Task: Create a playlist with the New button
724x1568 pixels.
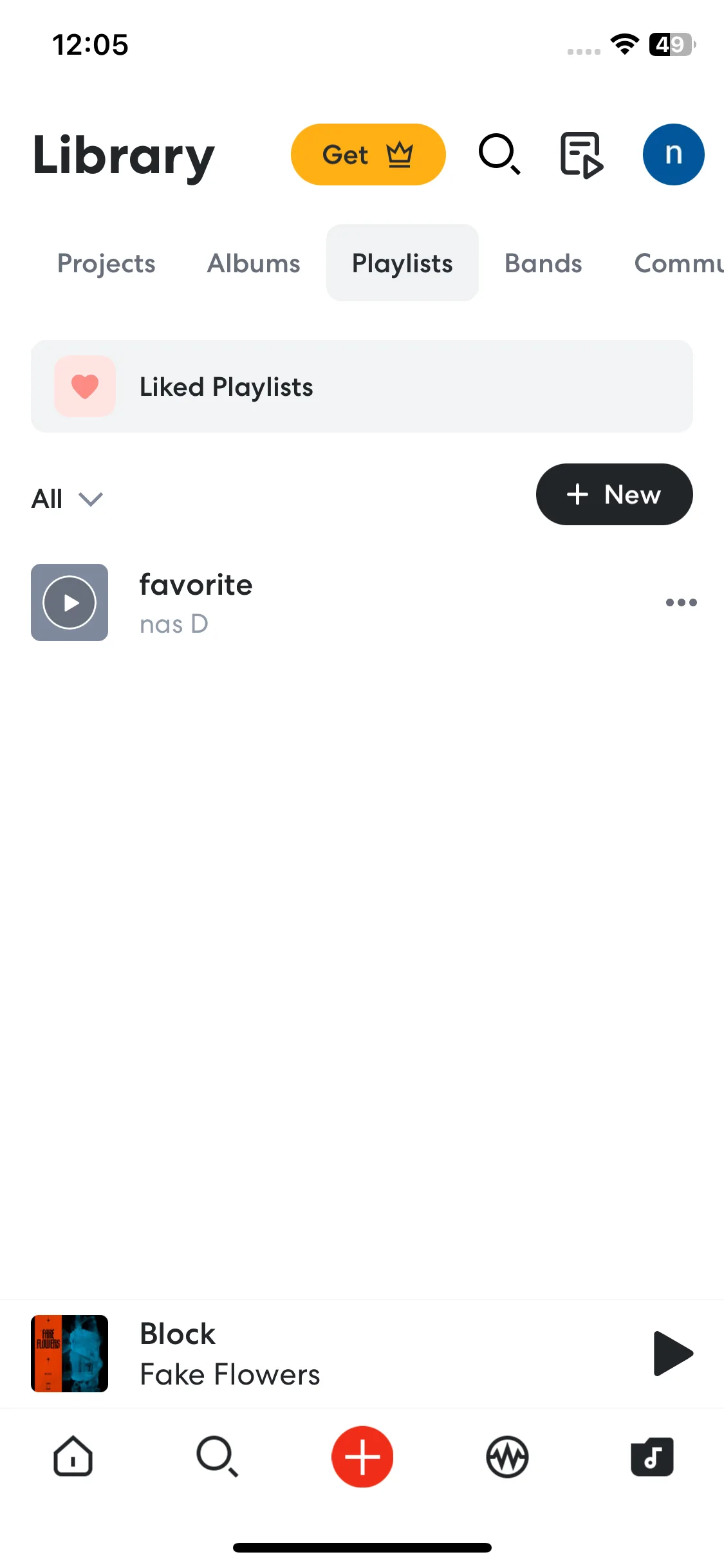Action: tap(614, 494)
